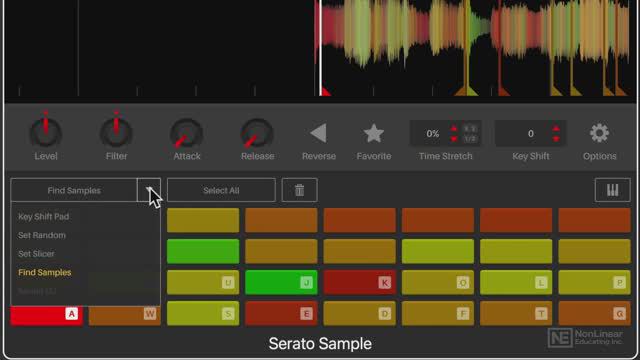
Task: Choose Key Shift Pad from menu
Action: coord(44,217)
